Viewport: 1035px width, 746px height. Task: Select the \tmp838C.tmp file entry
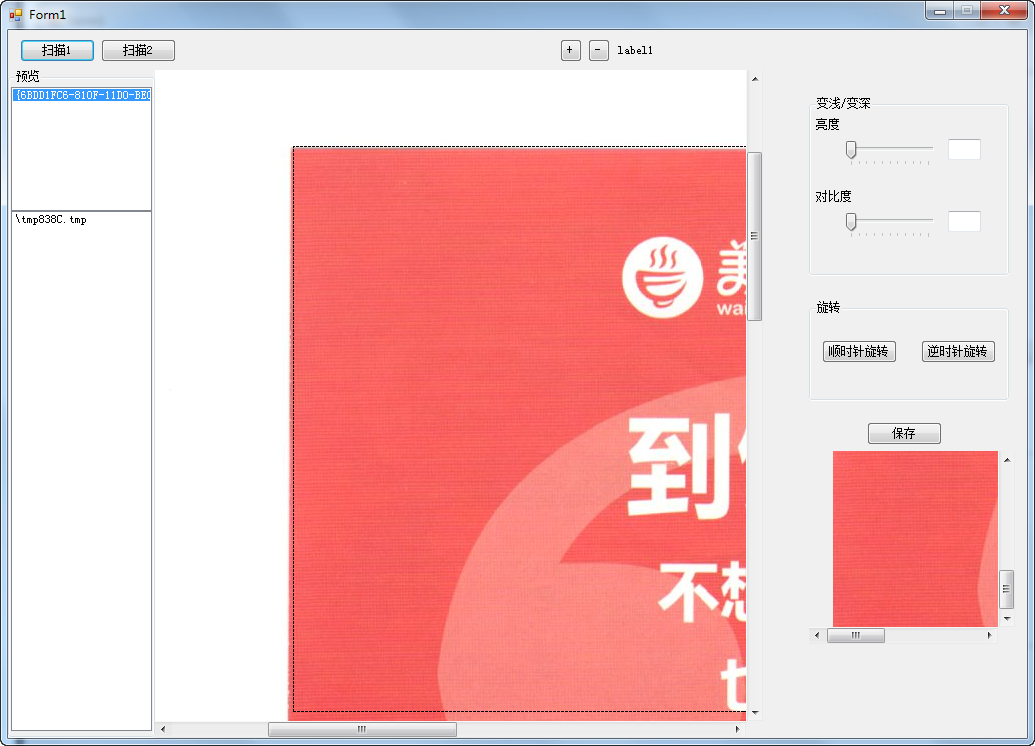pyautogui.click(x=51, y=220)
